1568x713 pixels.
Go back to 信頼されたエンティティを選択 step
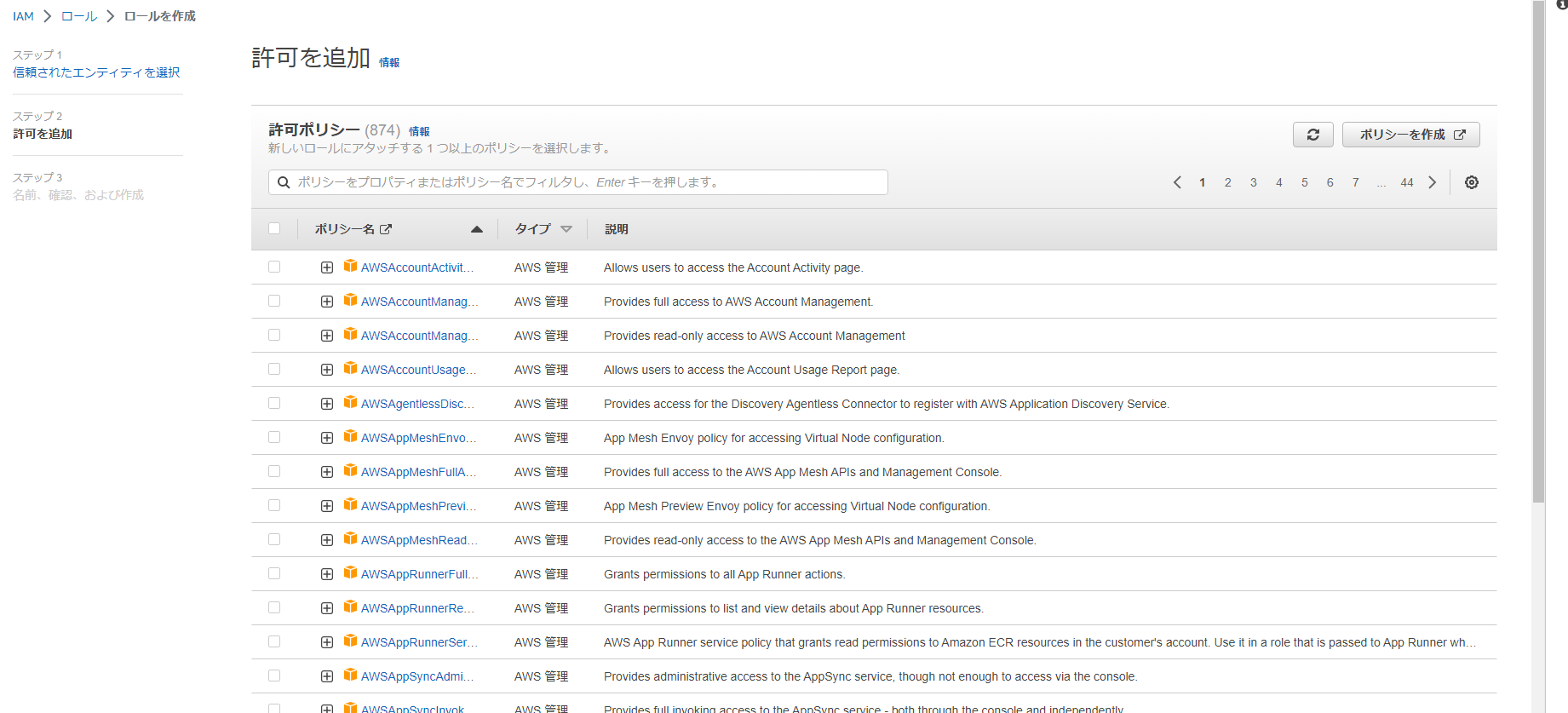click(96, 72)
